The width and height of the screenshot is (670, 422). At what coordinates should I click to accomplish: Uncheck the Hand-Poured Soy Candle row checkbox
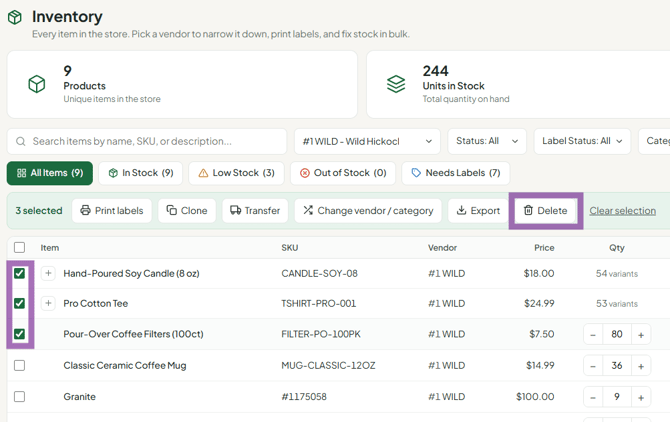click(x=19, y=273)
